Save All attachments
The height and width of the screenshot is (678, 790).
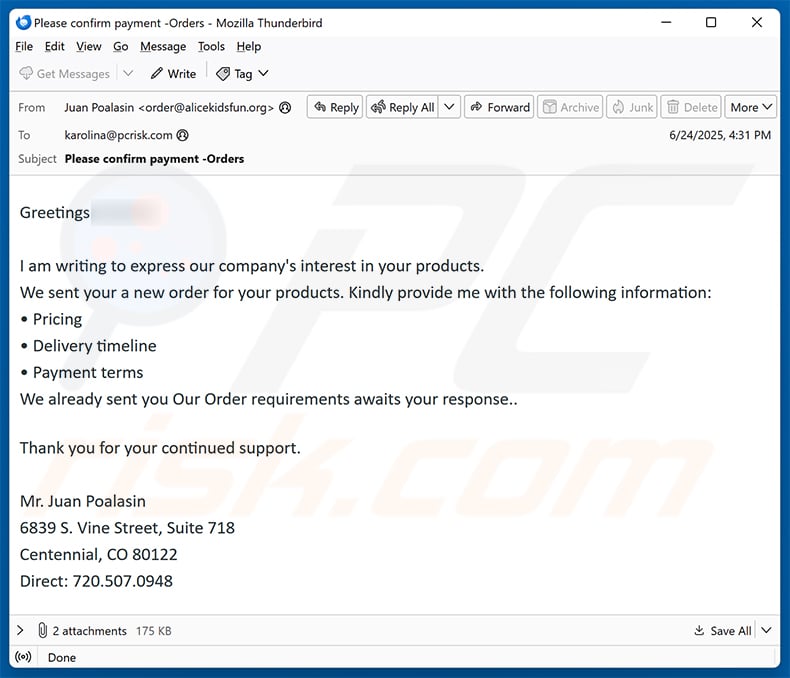[x=722, y=631]
